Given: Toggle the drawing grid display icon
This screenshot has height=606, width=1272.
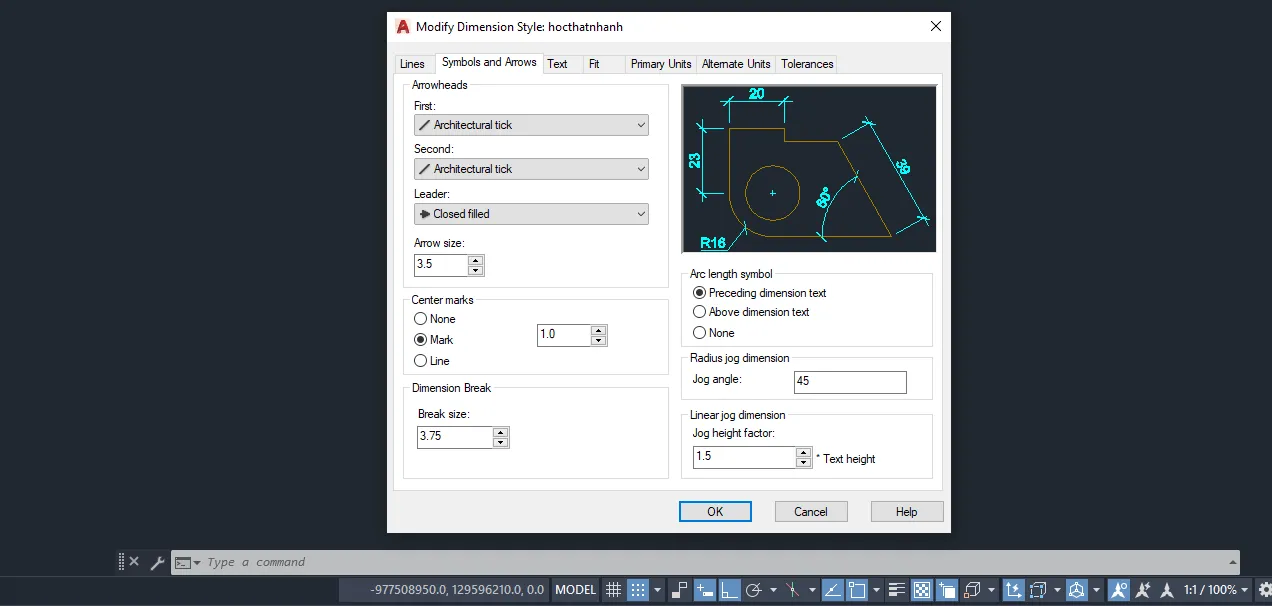Looking at the screenshot, I should [613, 590].
